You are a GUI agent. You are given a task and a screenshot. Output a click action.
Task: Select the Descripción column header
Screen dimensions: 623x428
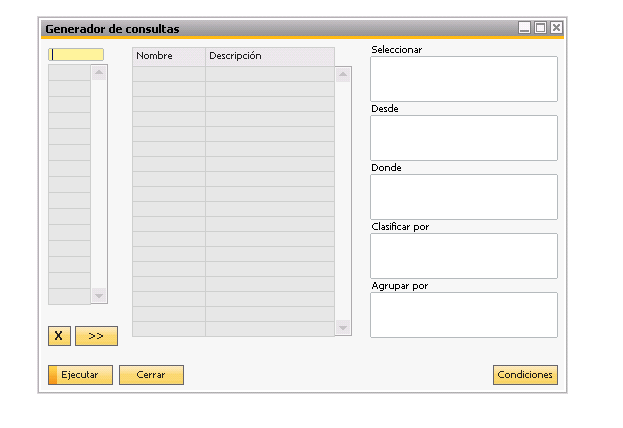(269, 56)
